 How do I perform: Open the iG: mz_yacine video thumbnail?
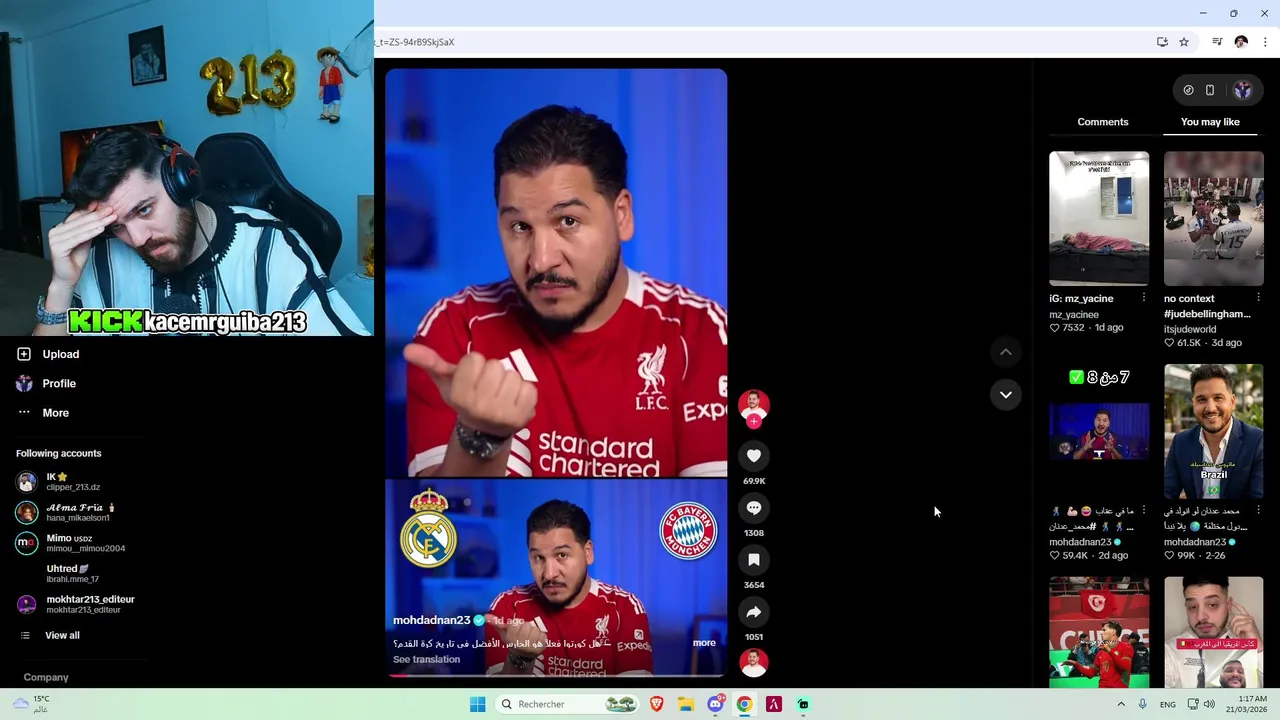click(x=1099, y=218)
